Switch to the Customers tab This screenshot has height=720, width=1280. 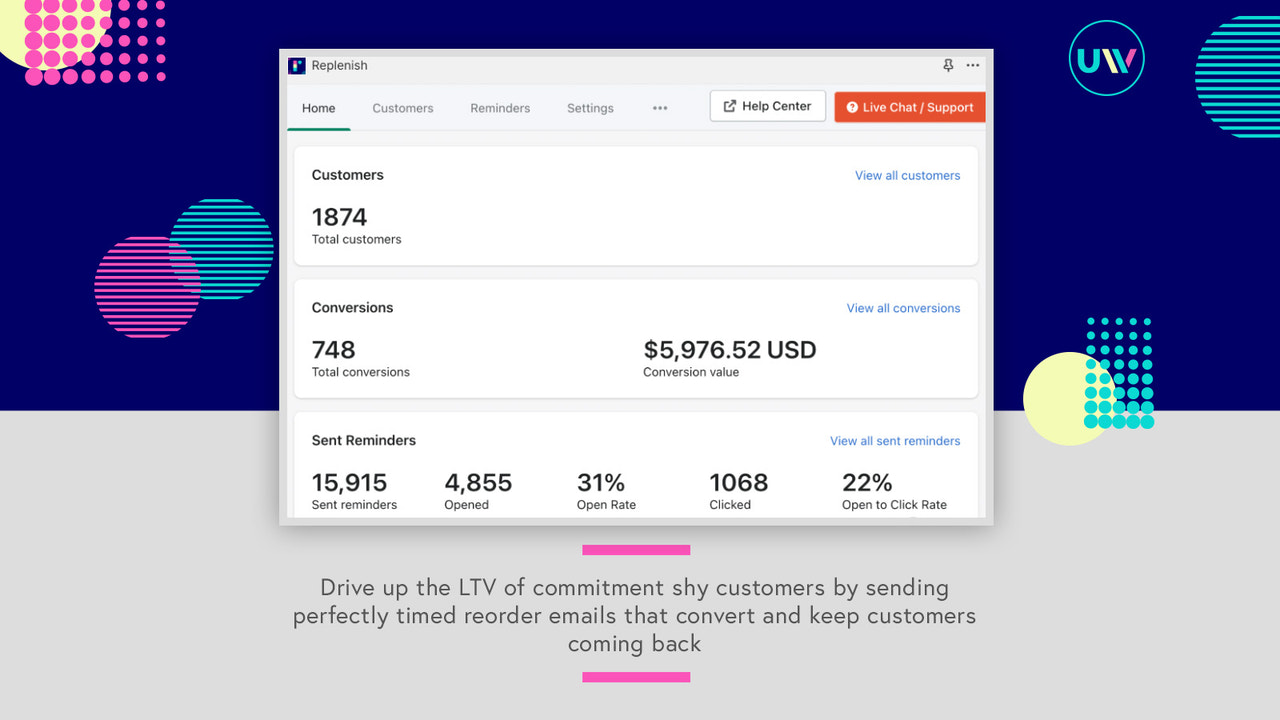point(402,108)
